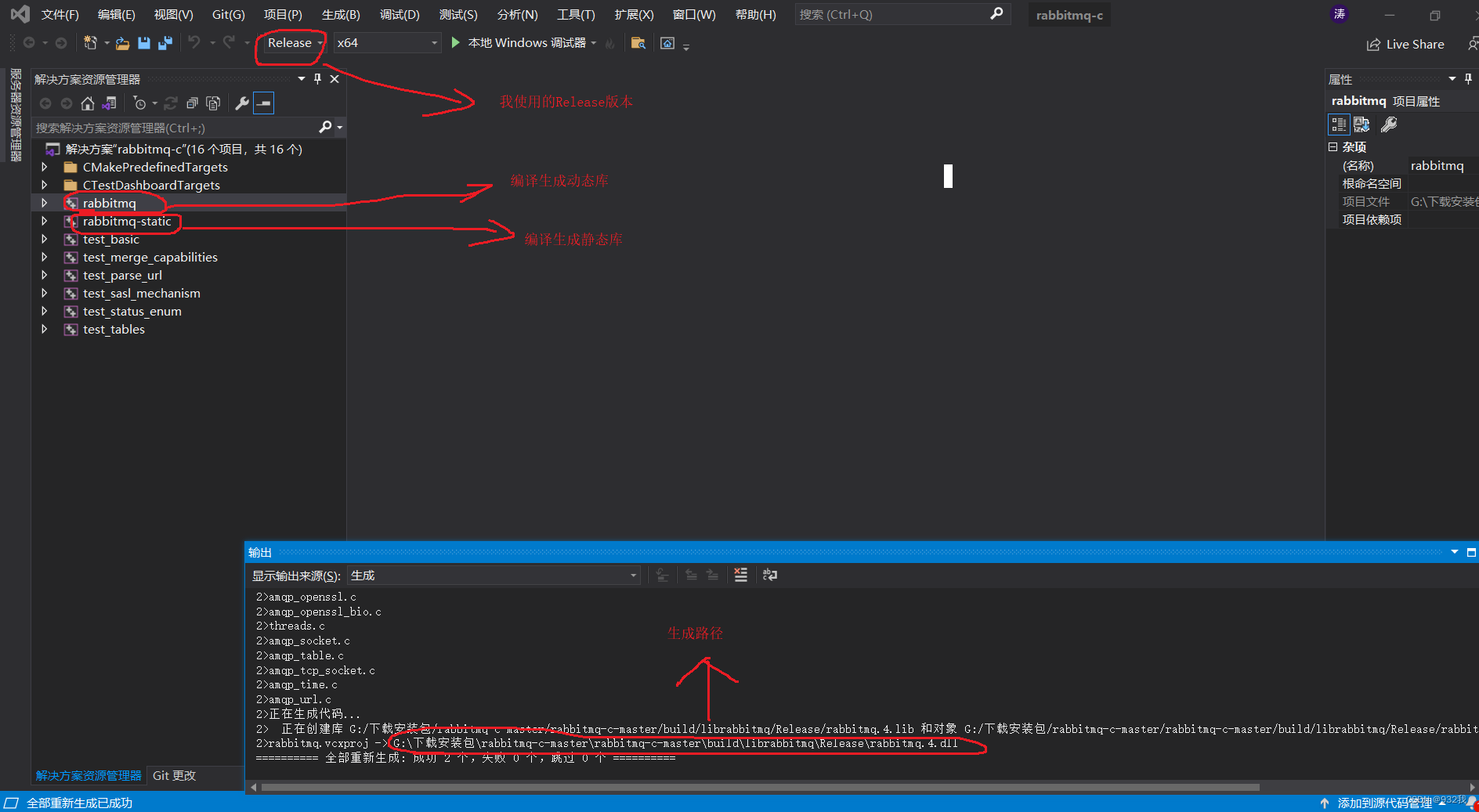Screen dimensions: 1479x812
Task: Pin the Properties panel
Action: click(x=1467, y=78)
